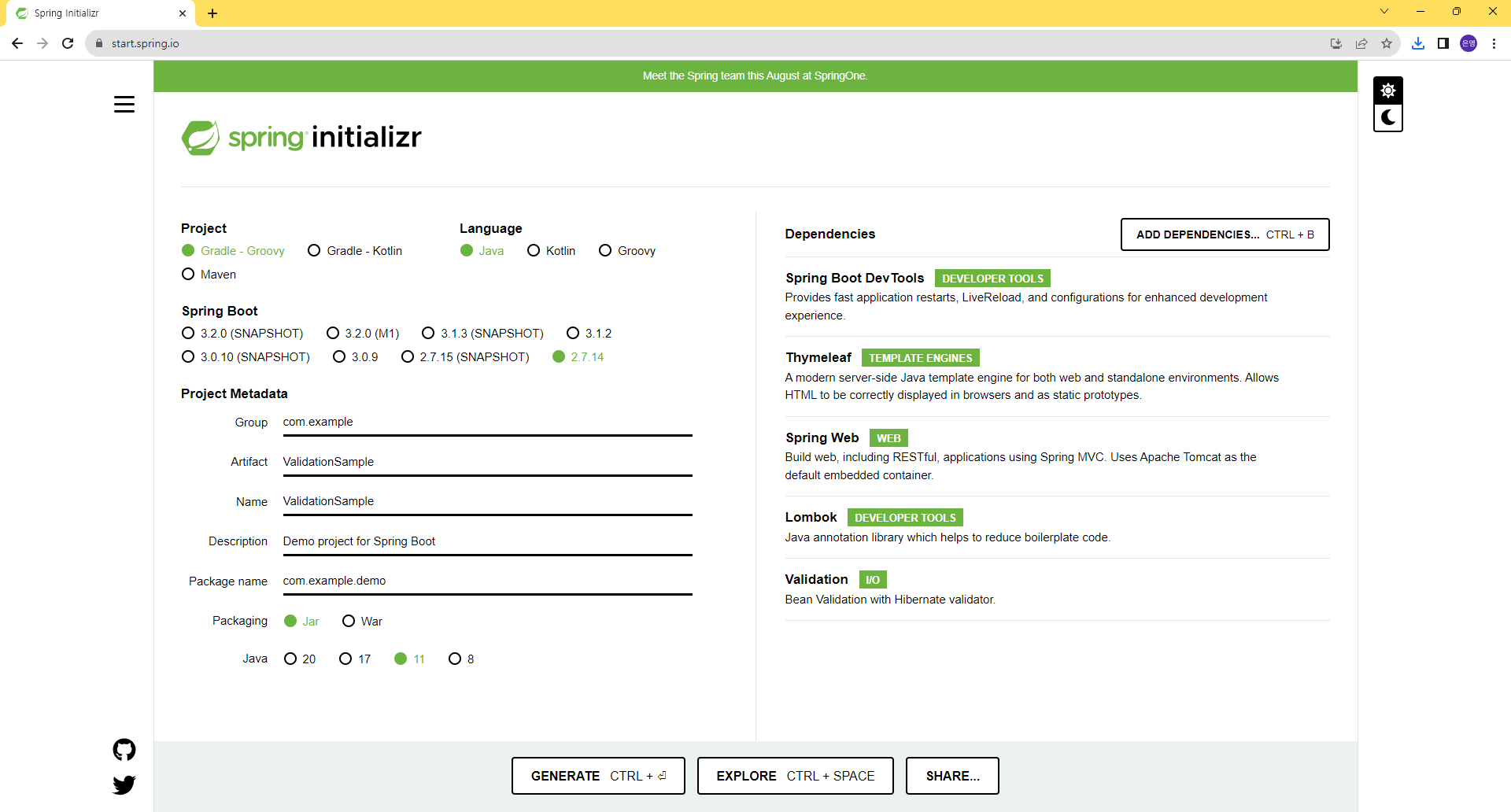
Task: Select Kotlin language
Action: [551, 250]
